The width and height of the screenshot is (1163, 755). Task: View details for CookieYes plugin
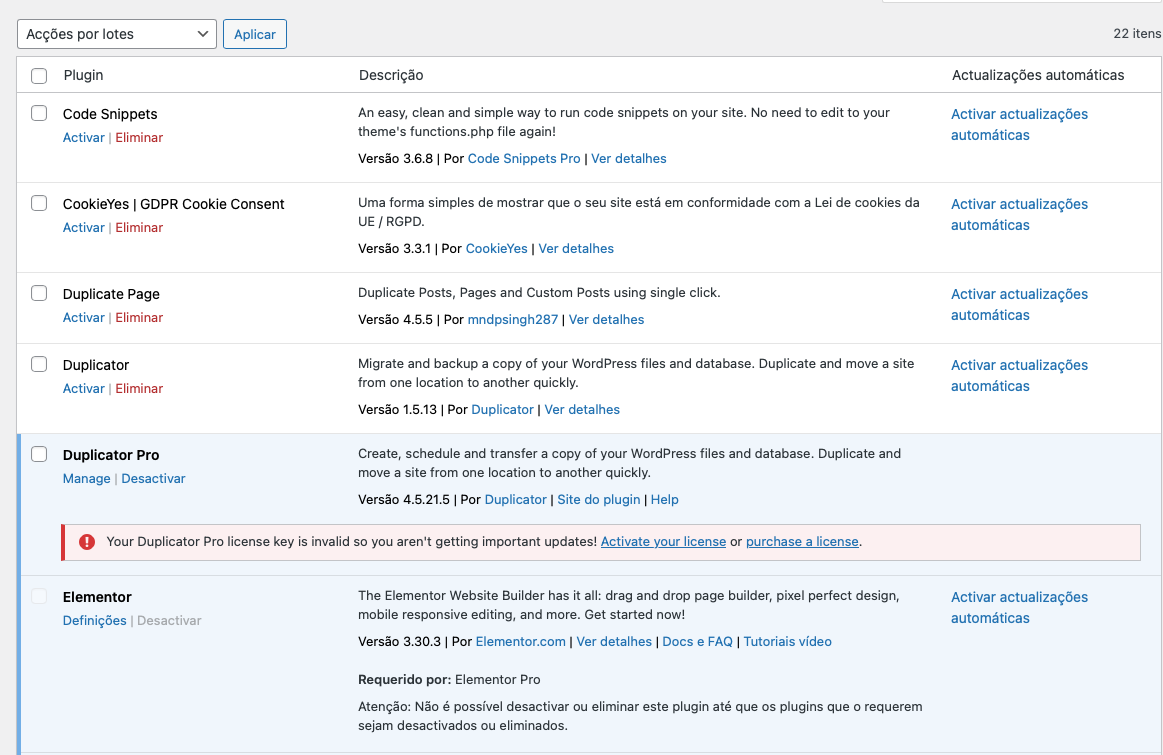pyautogui.click(x=576, y=248)
